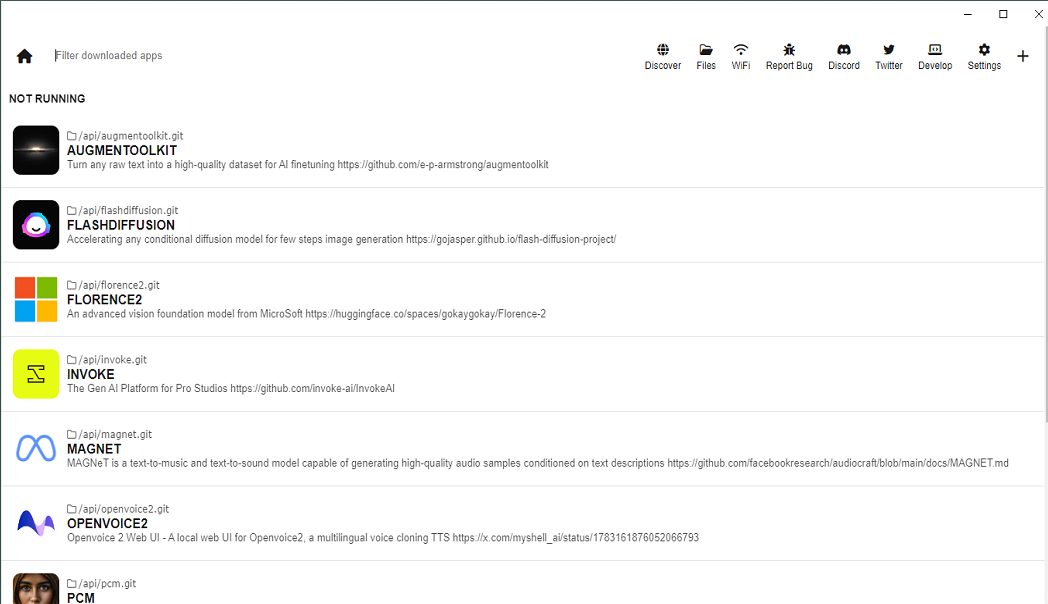Open the FLORENCE2 app title

point(104,300)
